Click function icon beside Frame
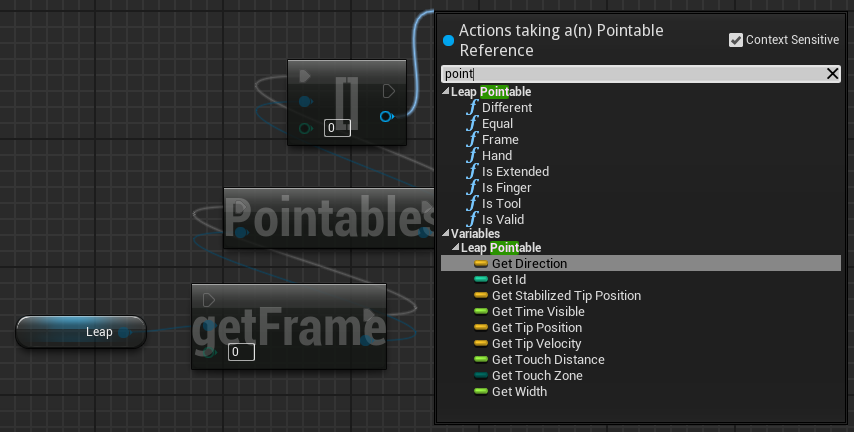Screen dimensions: 854x432 point(472,139)
